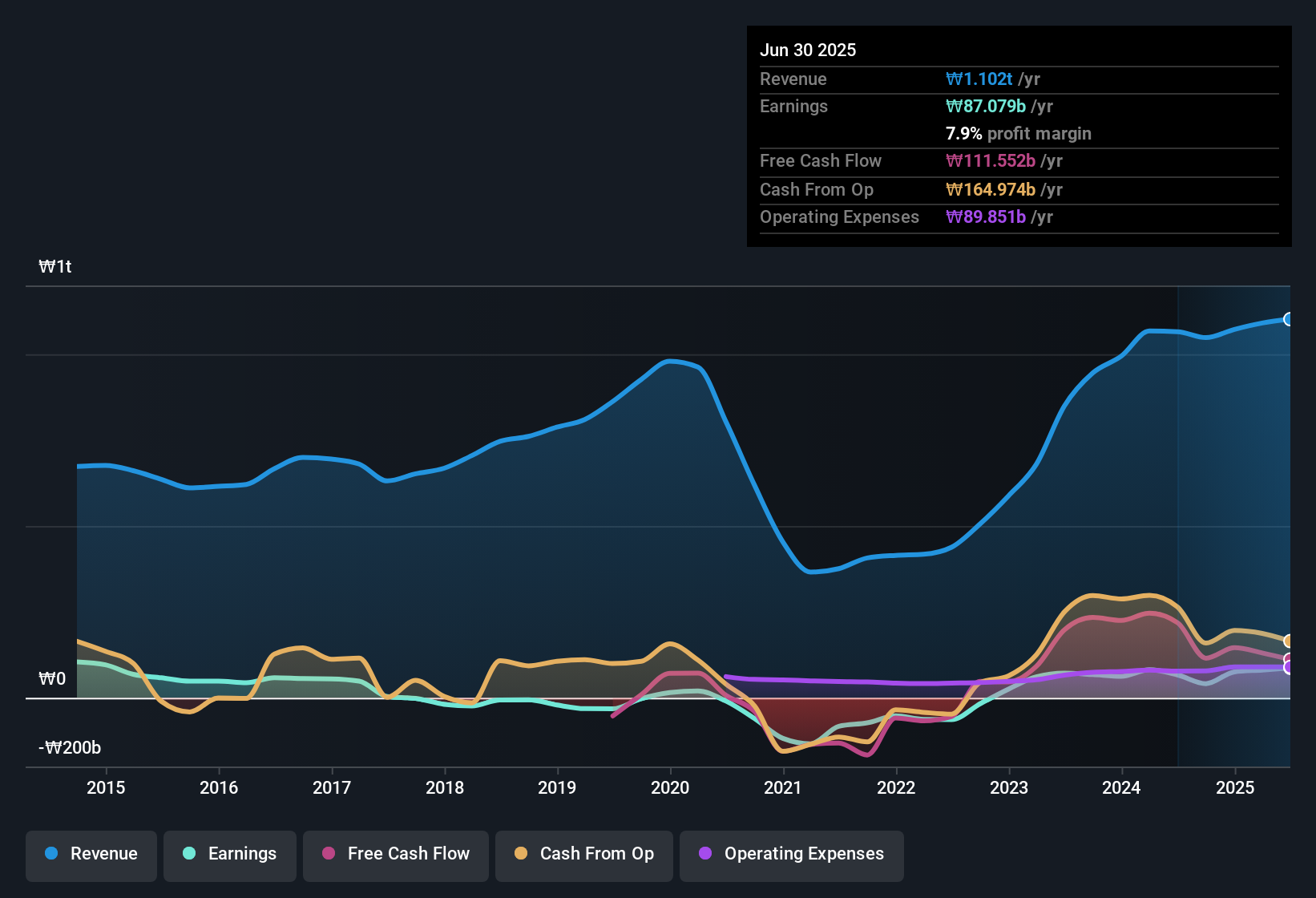1316x898 pixels.
Task: Click the 2021 year label on the axis
Action: 783,788
